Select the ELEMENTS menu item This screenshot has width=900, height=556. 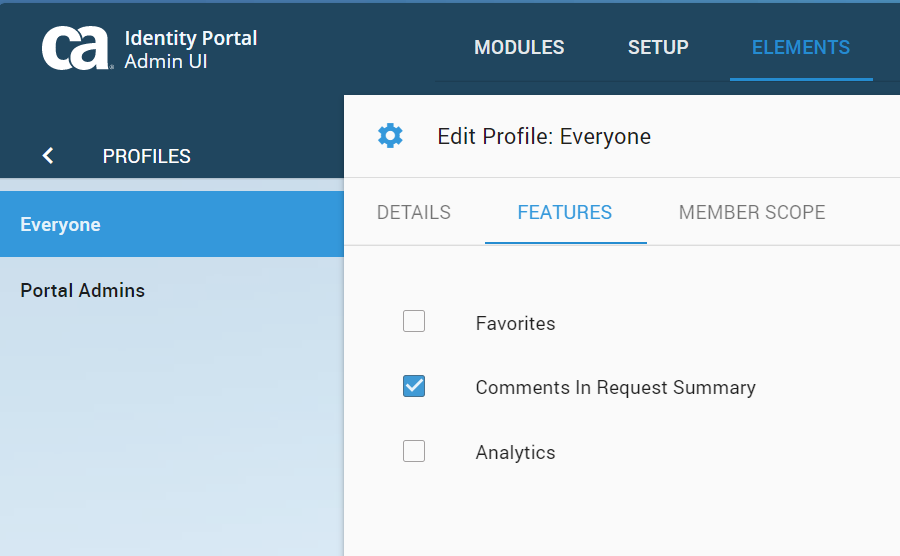pyautogui.click(x=800, y=48)
